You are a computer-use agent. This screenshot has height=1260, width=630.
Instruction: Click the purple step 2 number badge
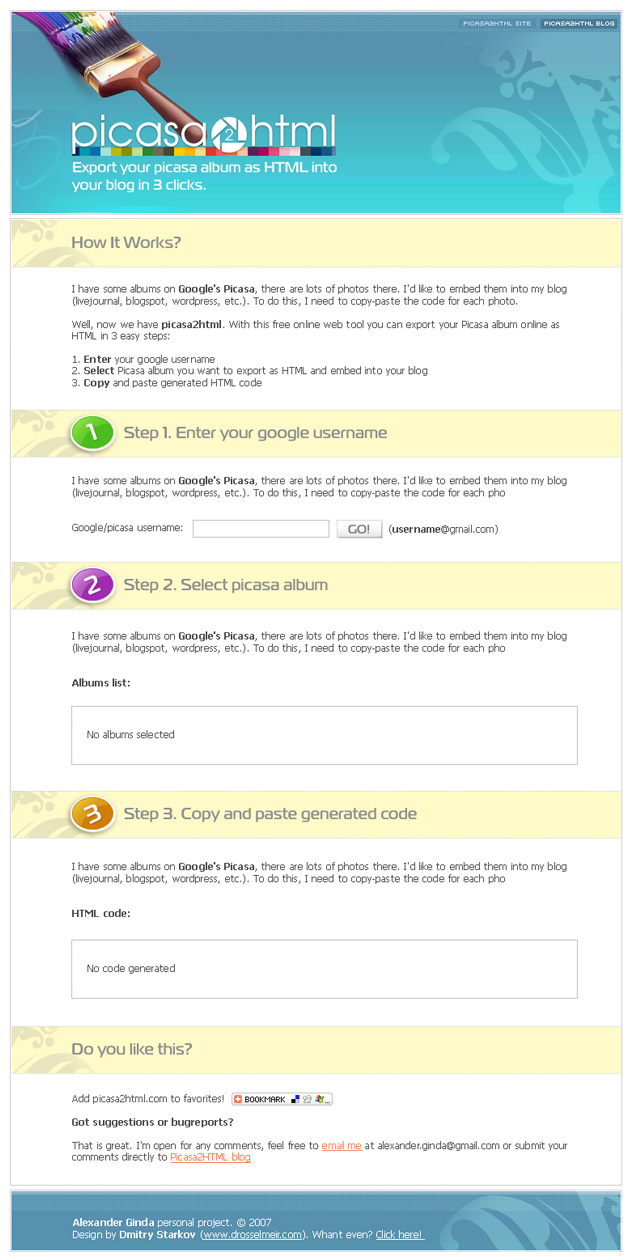93,585
